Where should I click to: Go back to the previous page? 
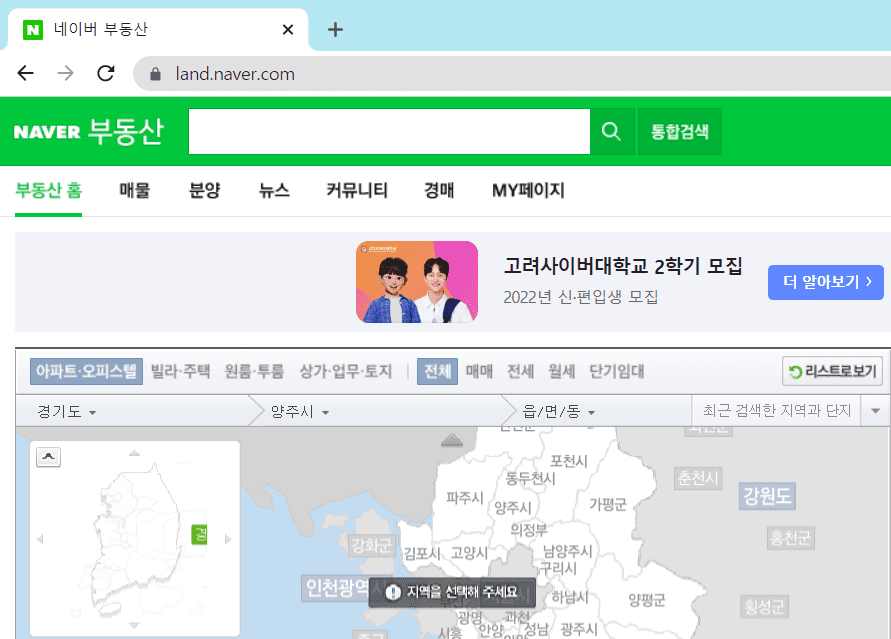pos(25,73)
